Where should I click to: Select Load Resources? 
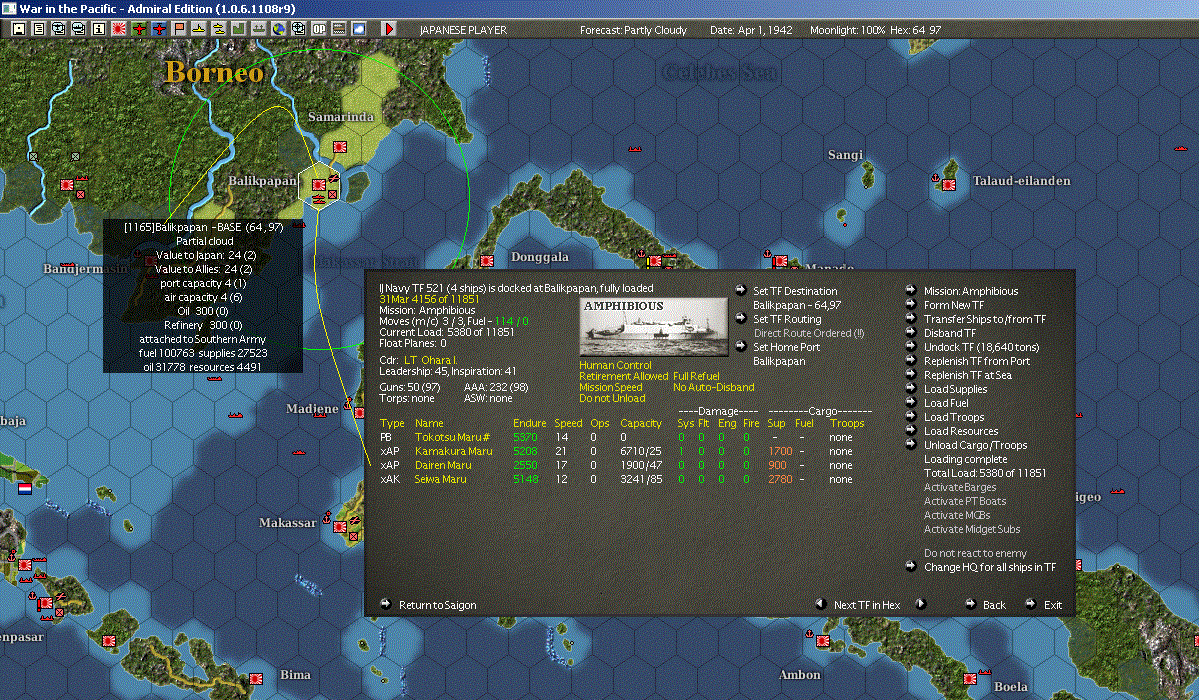[960, 431]
